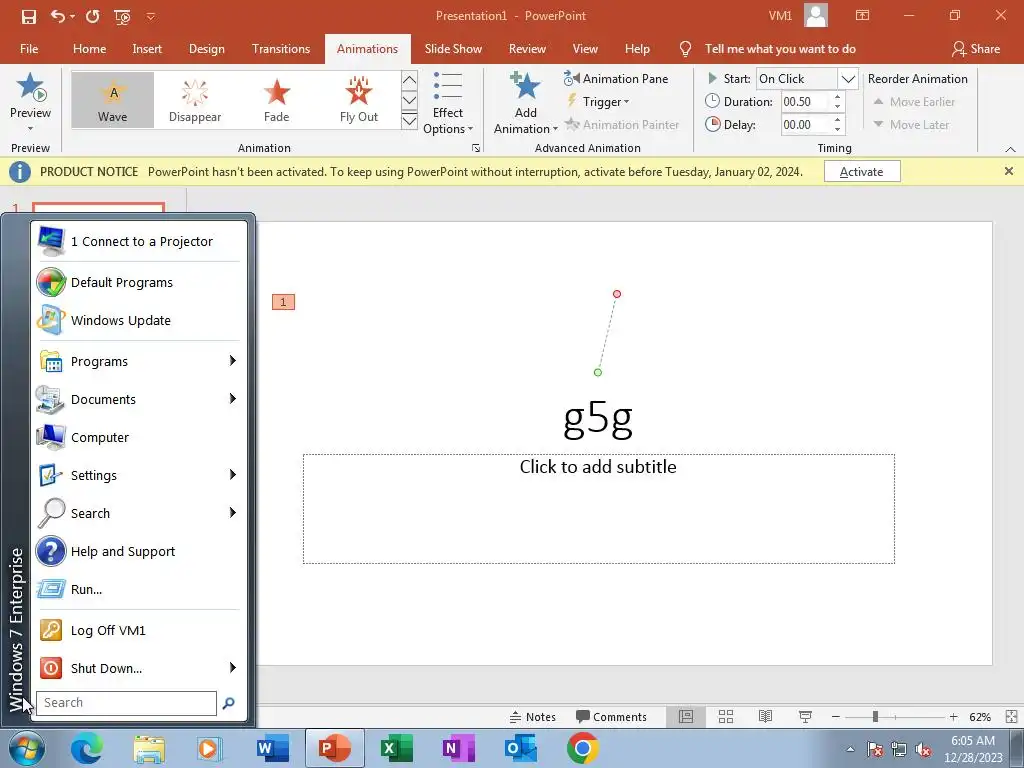Open Ribbon Display Options
Screen dimensions: 1024x768
pyautogui.click(x=862, y=16)
